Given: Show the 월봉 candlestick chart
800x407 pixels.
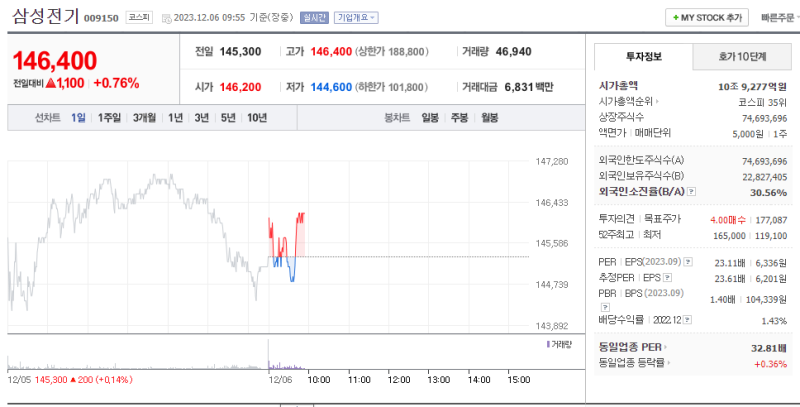Looking at the screenshot, I should tap(490, 118).
